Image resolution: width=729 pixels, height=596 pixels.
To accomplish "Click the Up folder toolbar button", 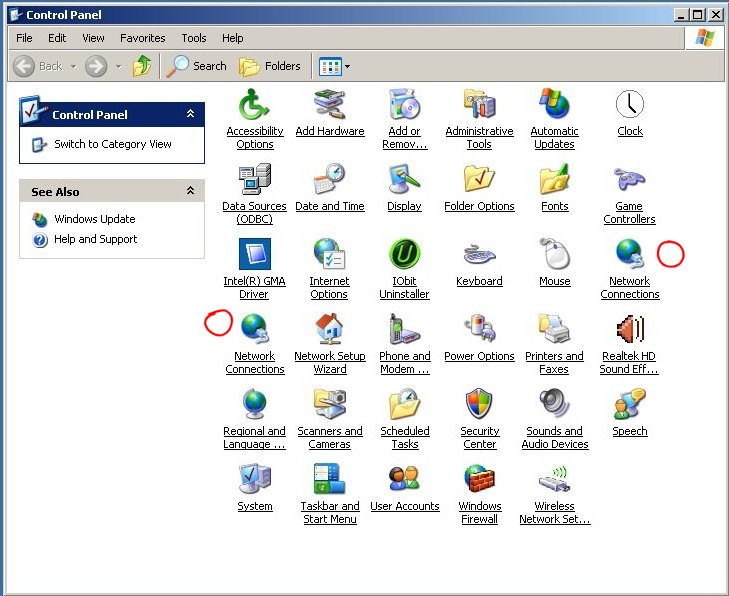I will [142, 66].
